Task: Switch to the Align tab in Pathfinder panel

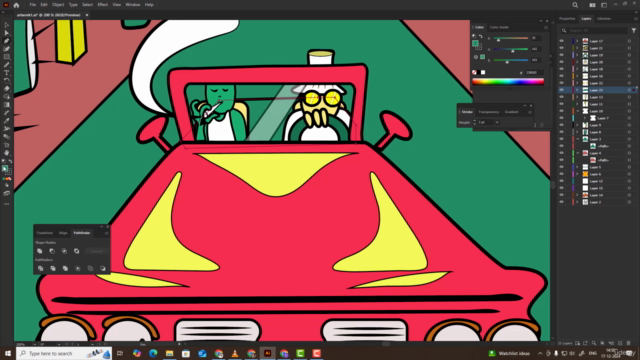Action: click(63, 233)
